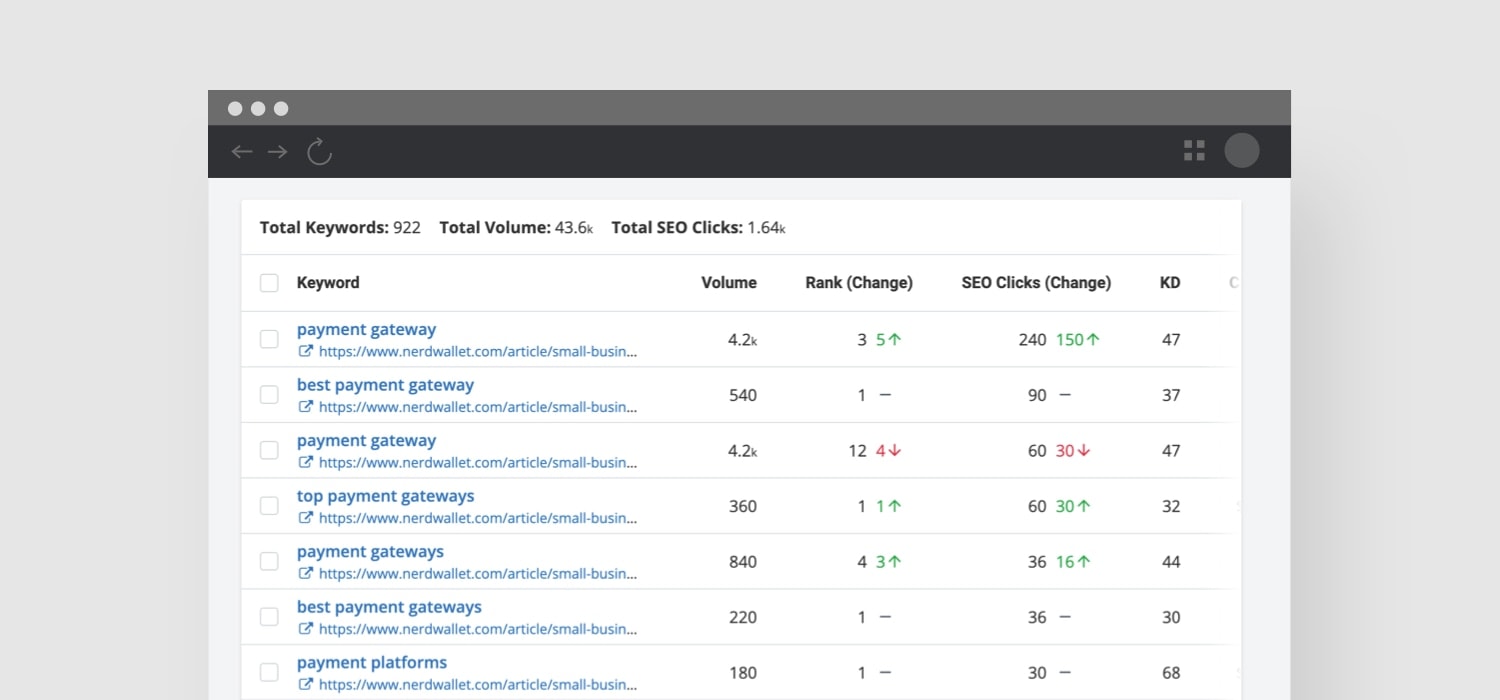Mark the 'payment platforms' row checkbox

tap(269, 673)
